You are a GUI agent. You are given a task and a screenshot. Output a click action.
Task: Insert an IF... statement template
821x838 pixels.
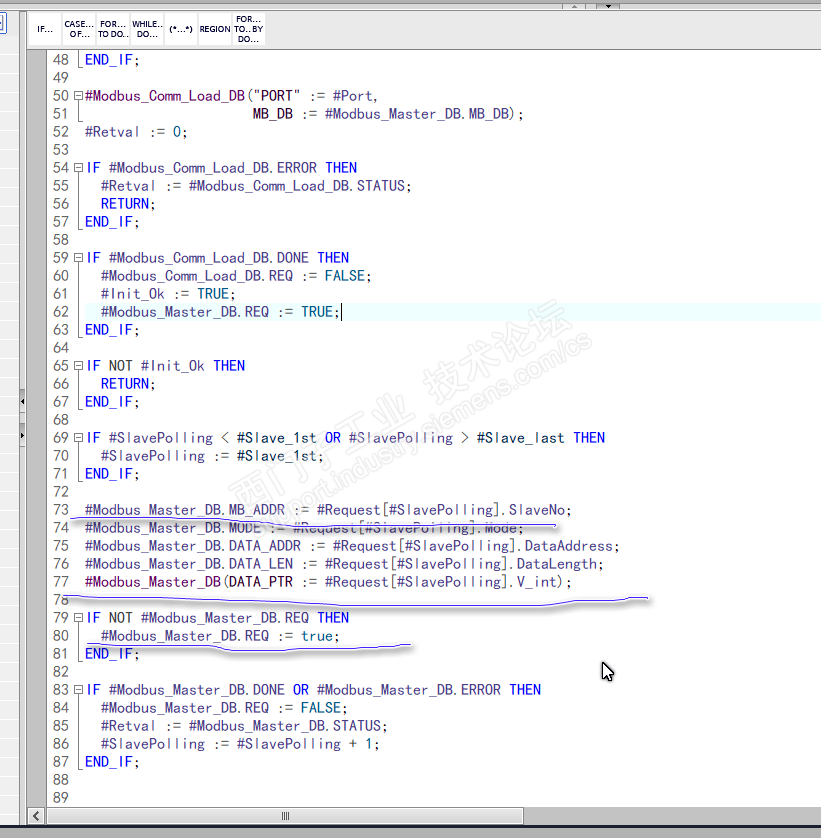45,29
